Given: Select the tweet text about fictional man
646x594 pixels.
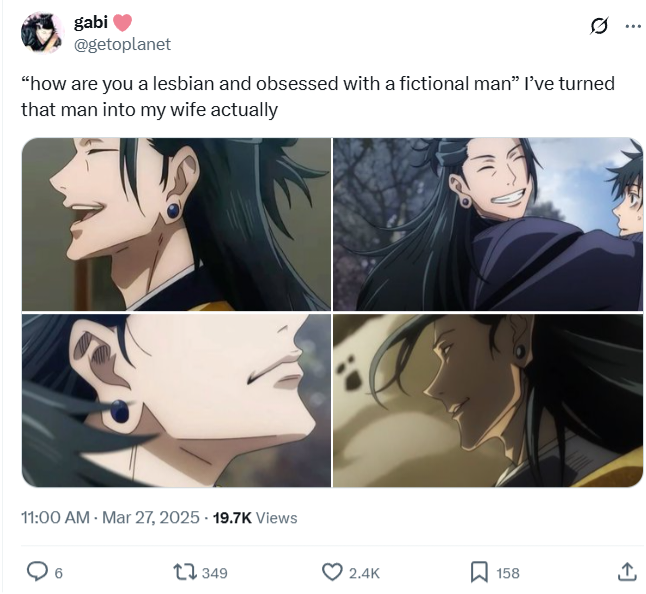Looking at the screenshot, I should click(x=318, y=96).
